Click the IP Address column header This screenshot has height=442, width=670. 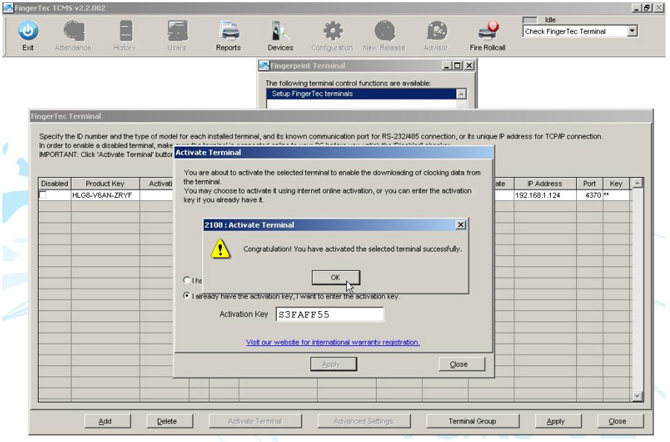pos(545,183)
